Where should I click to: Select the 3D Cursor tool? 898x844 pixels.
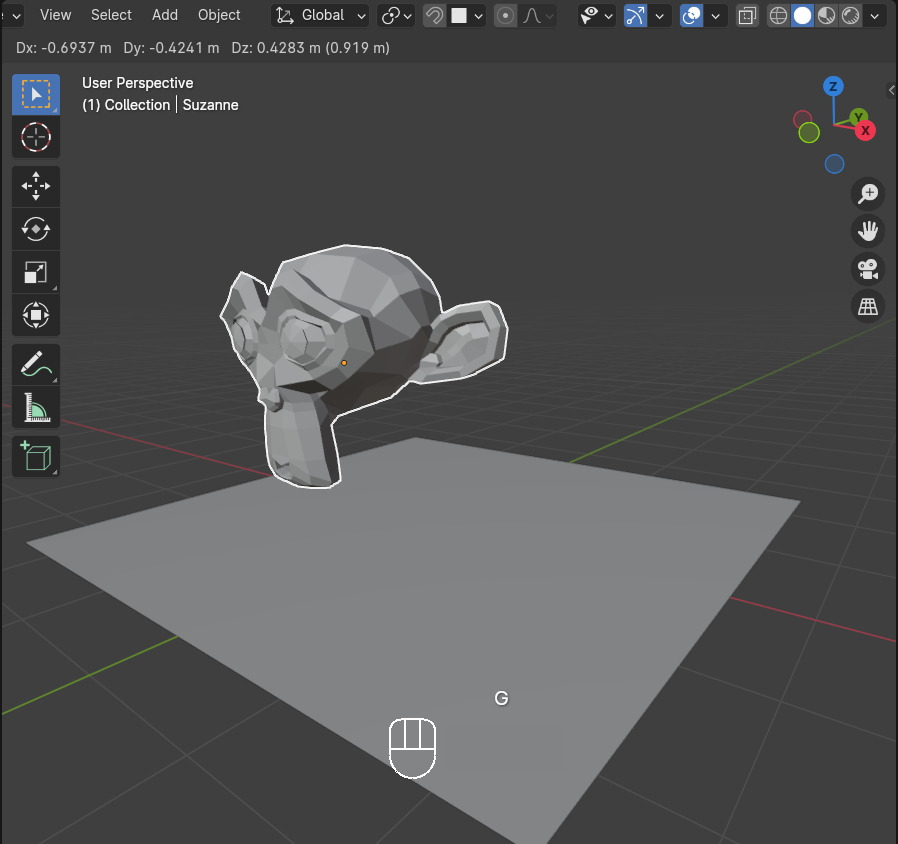(36, 137)
